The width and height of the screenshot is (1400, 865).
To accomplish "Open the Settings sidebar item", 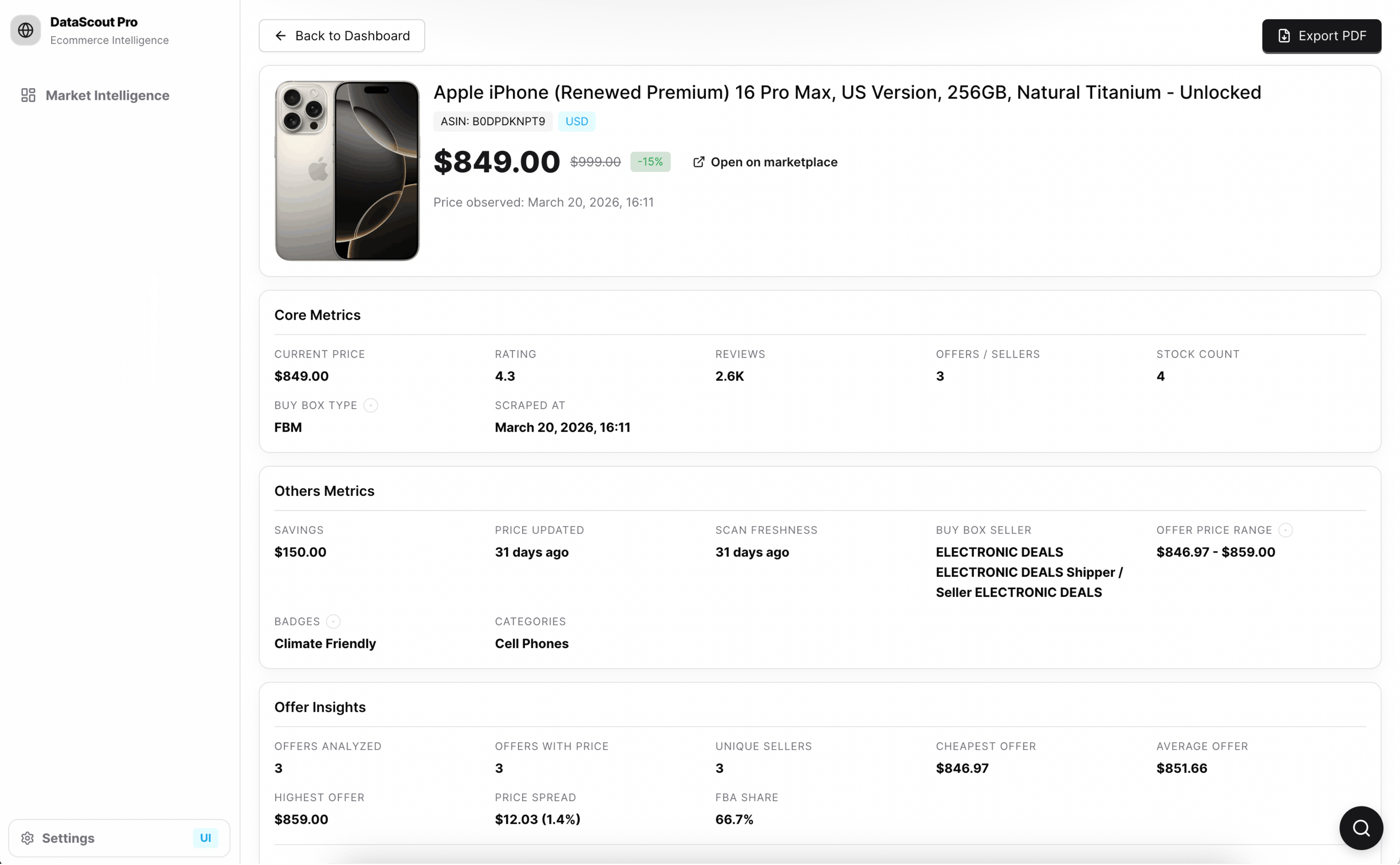I will (68, 838).
